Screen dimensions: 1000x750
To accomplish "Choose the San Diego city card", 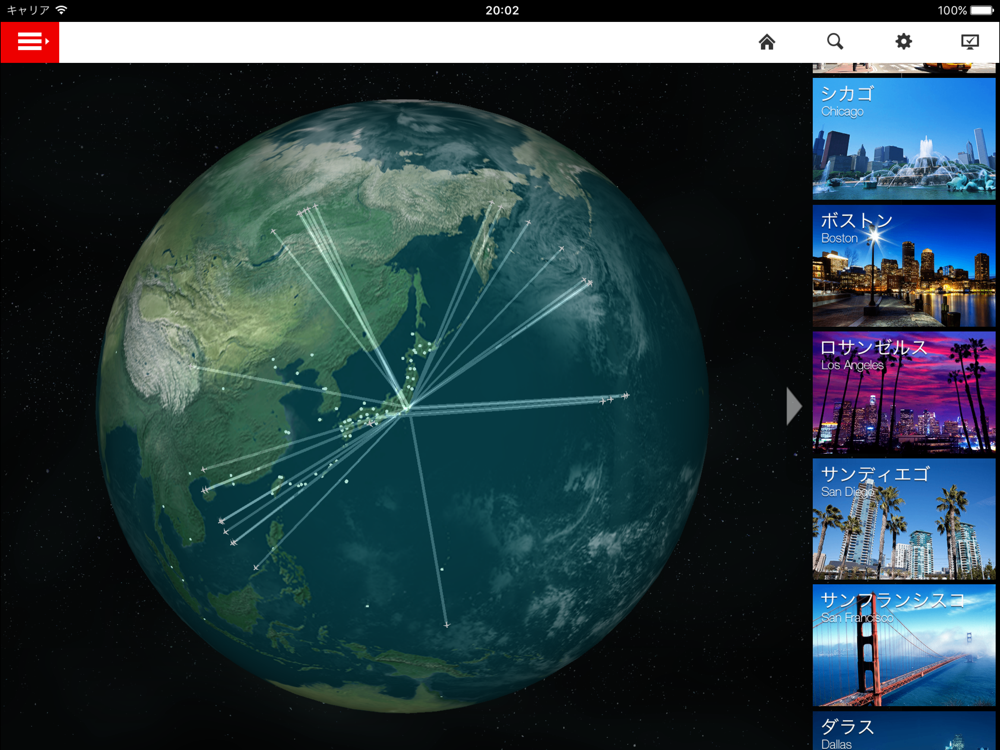I will click(x=904, y=519).
